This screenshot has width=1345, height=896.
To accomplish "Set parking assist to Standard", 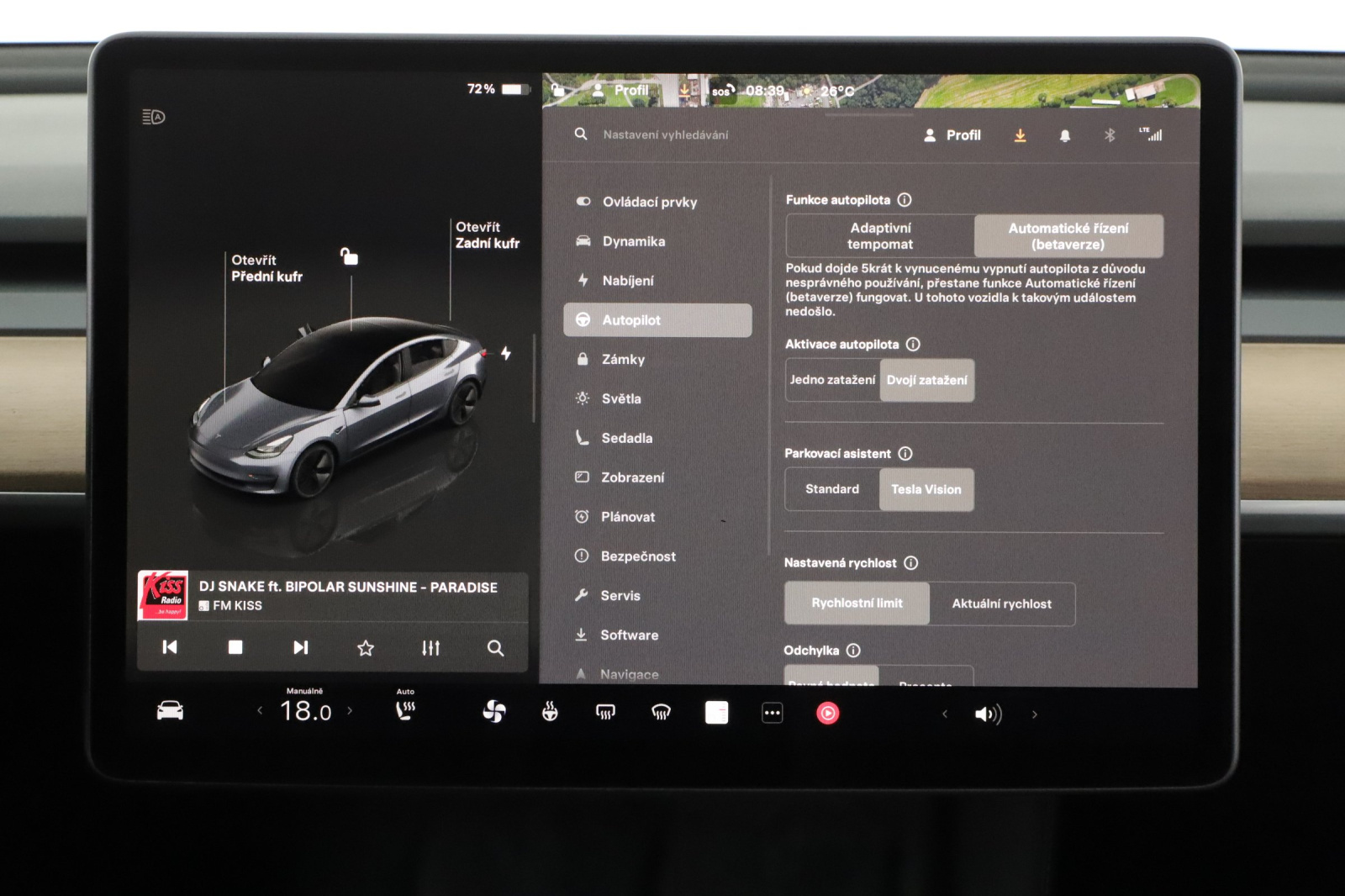I will (x=832, y=489).
